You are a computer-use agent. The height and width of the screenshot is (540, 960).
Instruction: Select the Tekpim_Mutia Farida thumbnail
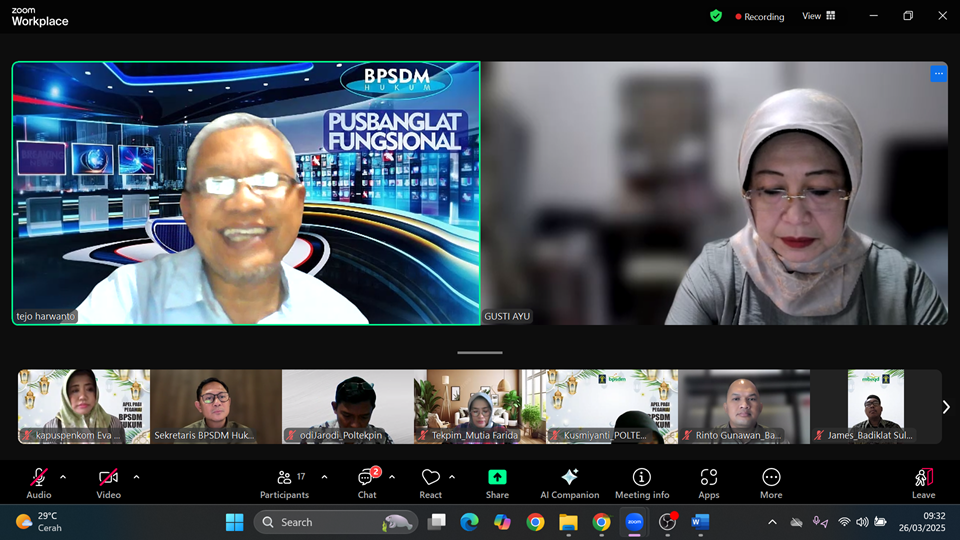point(480,407)
